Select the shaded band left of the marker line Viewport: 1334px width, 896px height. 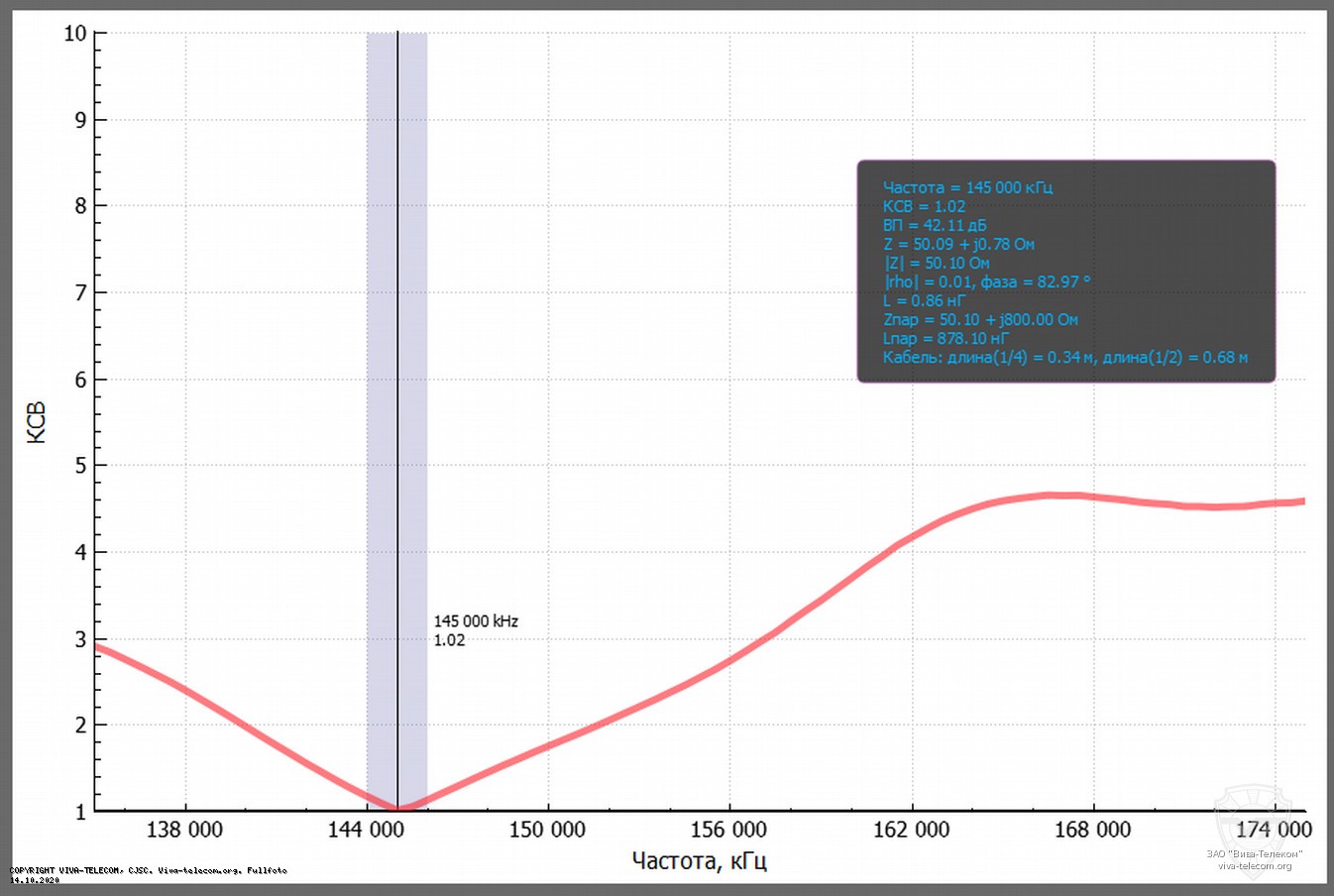(x=382, y=396)
